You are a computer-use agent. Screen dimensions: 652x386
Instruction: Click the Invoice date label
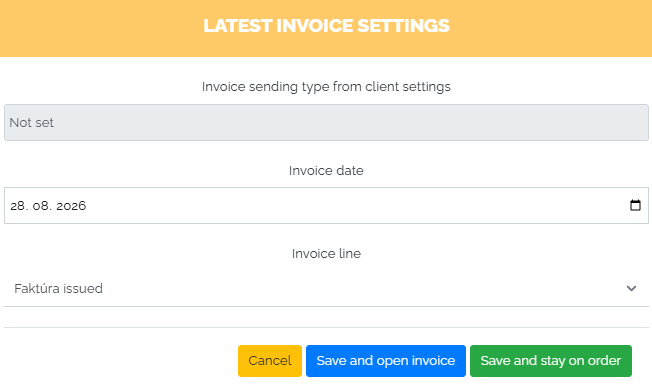point(326,171)
